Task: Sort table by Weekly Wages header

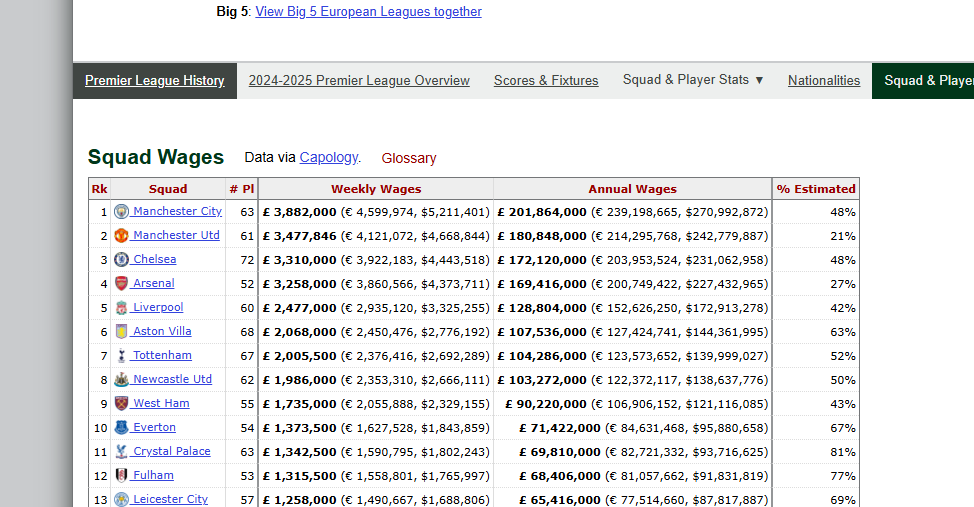Action: point(376,189)
